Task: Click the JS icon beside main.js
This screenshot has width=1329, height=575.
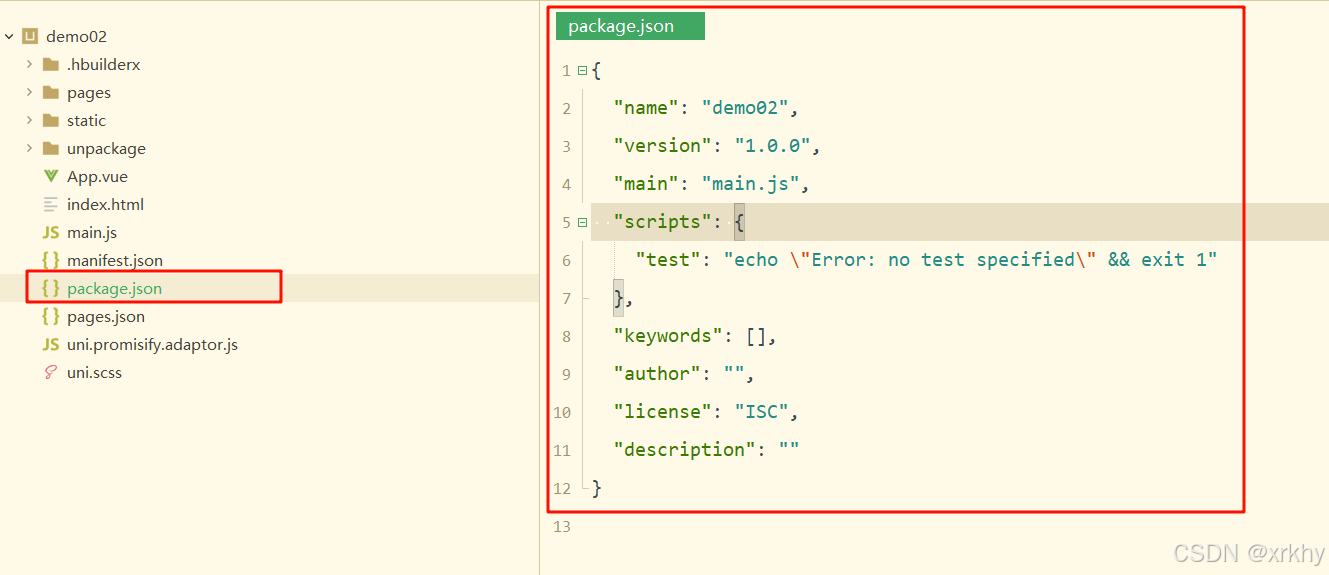Action: coord(51,233)
